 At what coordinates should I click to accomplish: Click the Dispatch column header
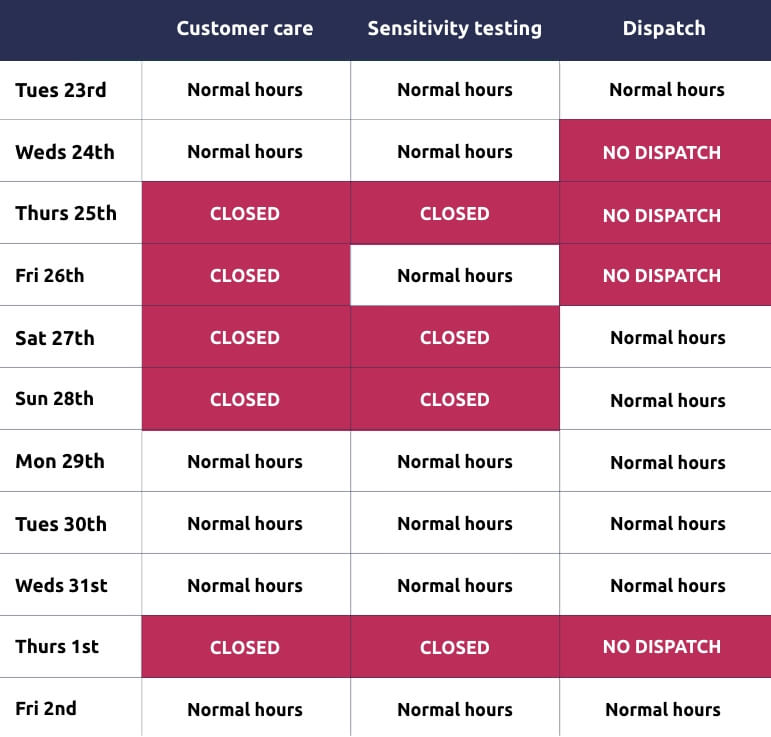tap(664, 29)
